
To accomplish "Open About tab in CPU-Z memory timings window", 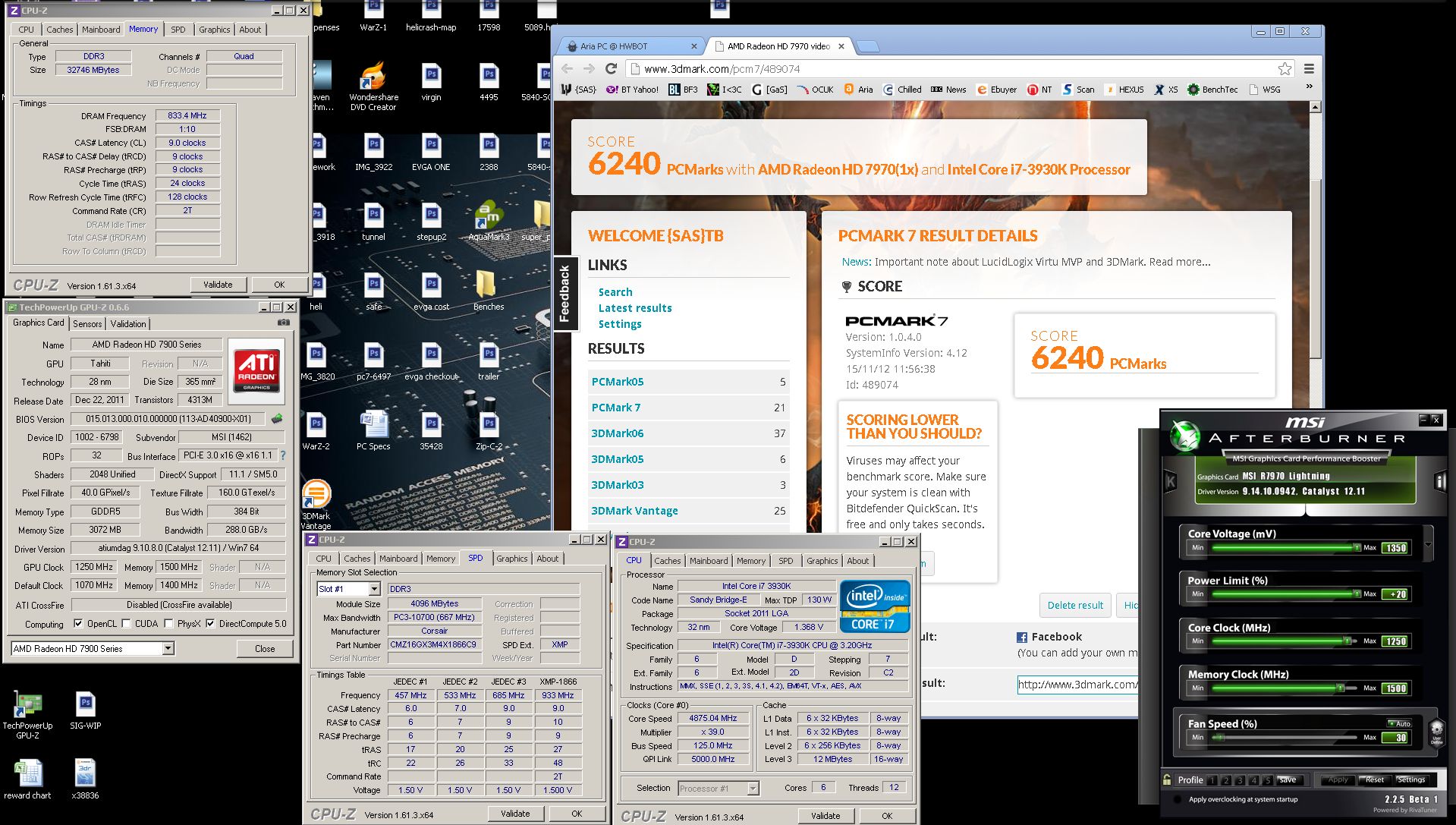I will click(x=250, y=30).
